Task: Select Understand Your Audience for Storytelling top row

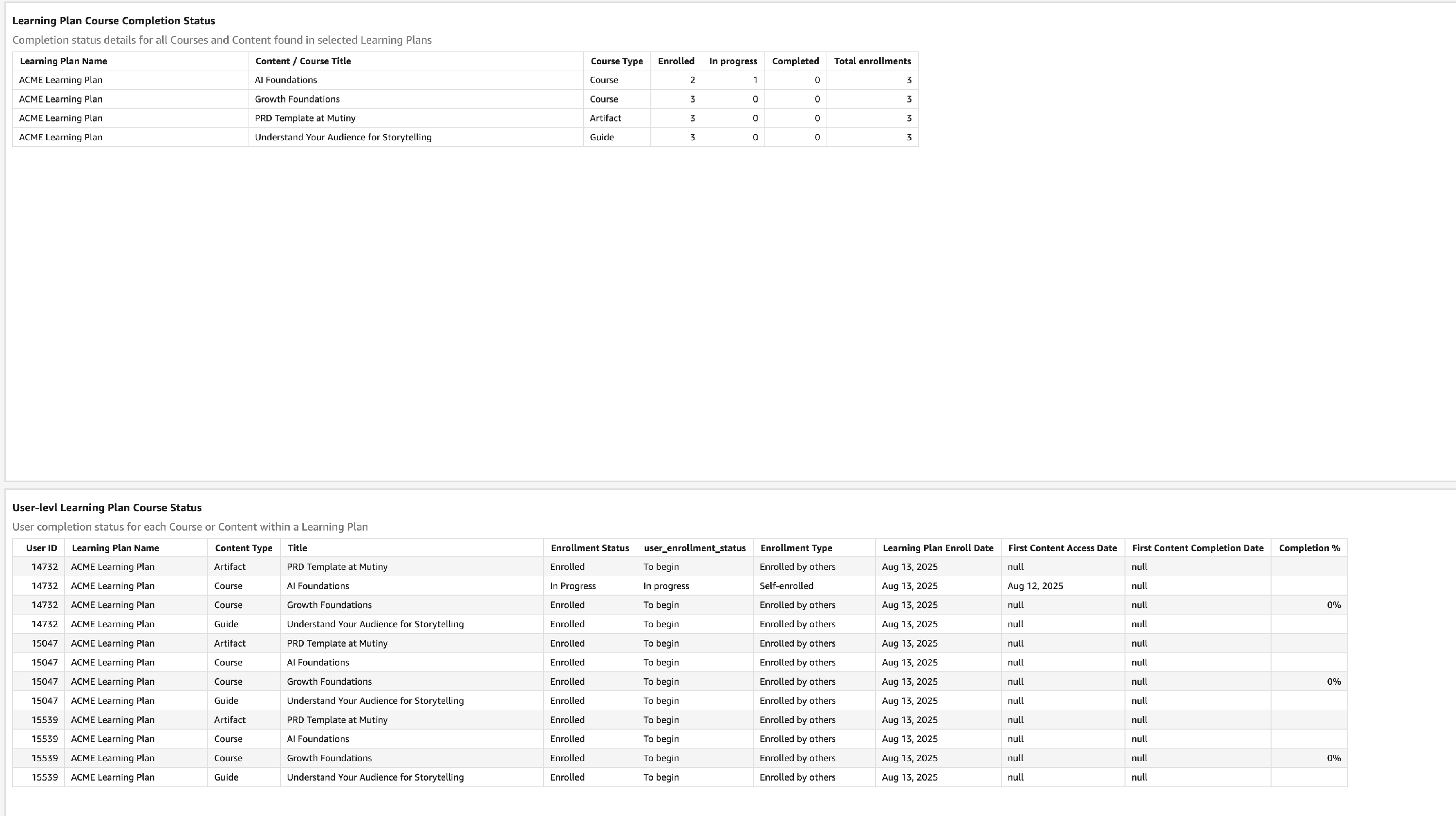Action: 343,137
